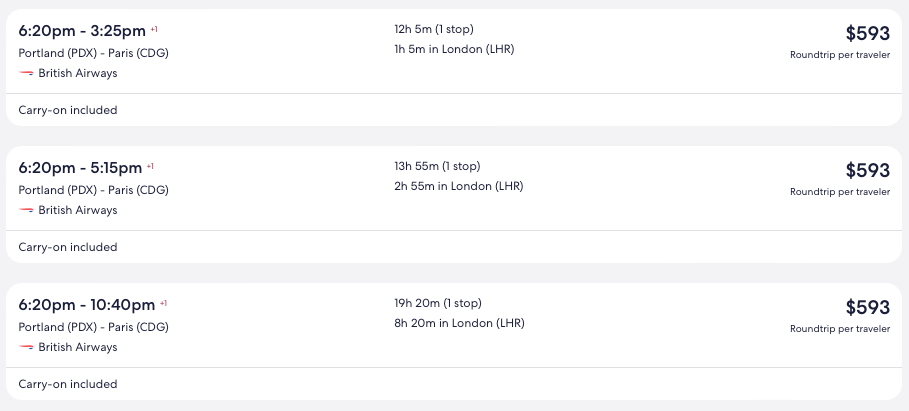This screenshot has width=909, height=411.
Task: Select the 6:20pm - 5:15pm flight
Action: pos(80,167)
